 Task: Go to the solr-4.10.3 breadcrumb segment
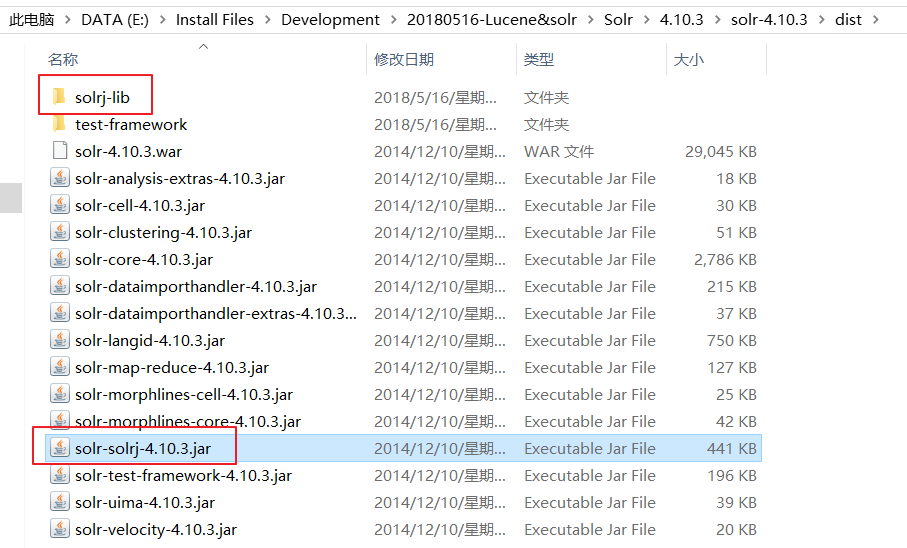[x=769, y=20]
